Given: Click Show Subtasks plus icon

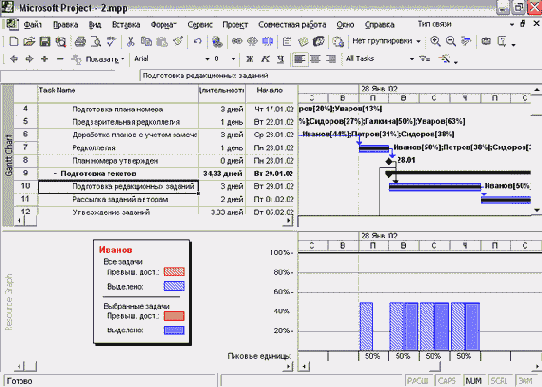Looking at the screenshot, I should (x=45, y=59).
